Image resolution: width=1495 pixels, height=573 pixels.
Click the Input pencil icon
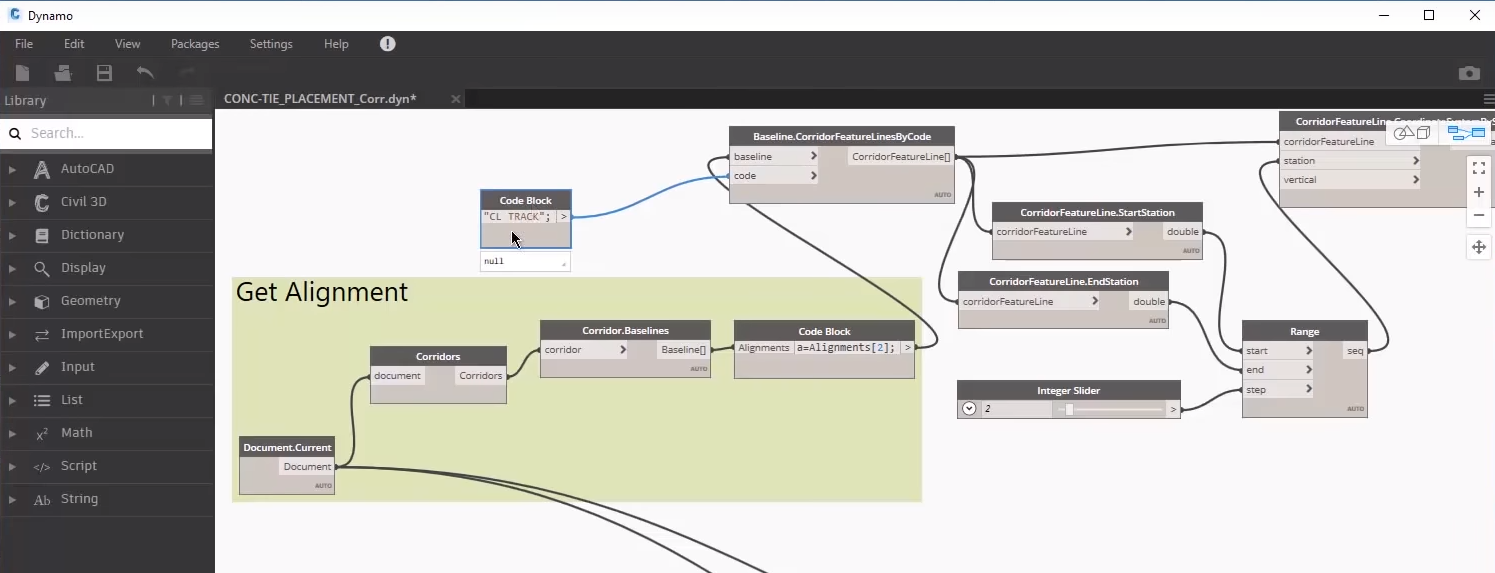(x=42, y=367)
